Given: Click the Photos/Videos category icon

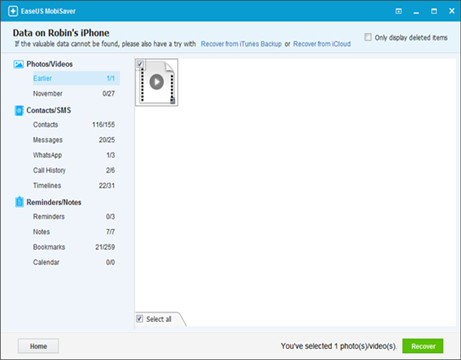Looking at the screenshot, I should click(x=19, y=64).
